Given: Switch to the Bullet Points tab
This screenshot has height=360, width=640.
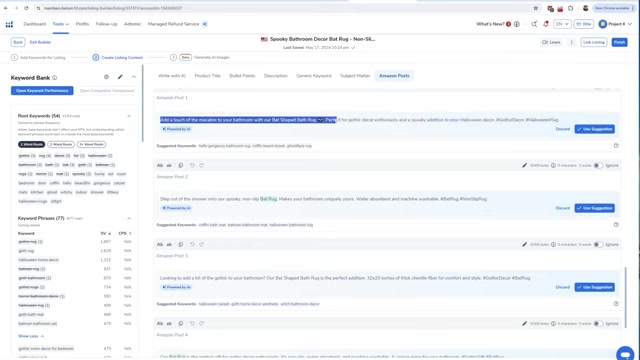Looking at the screenshot, I should [242, 76].
